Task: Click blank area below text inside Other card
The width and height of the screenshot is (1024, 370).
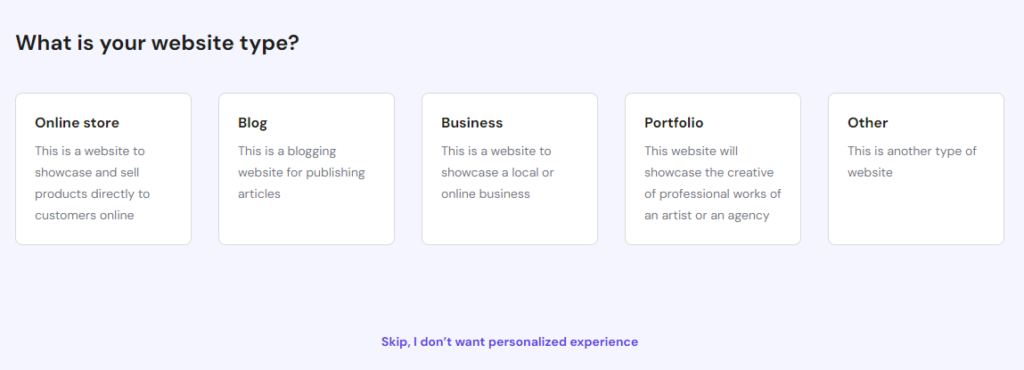Action: pyautogui.click(x=916, y=212)
